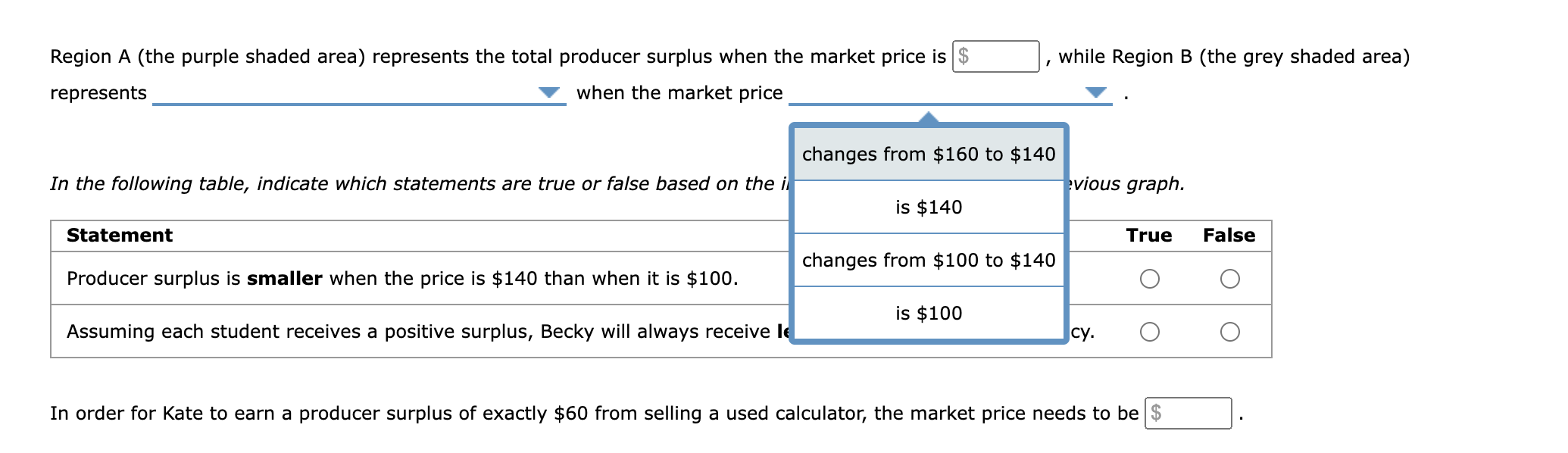Select "changes from $160 to $140" in the dropdown
Viewport: 1568px width, 453px height.
click(929, 154)
